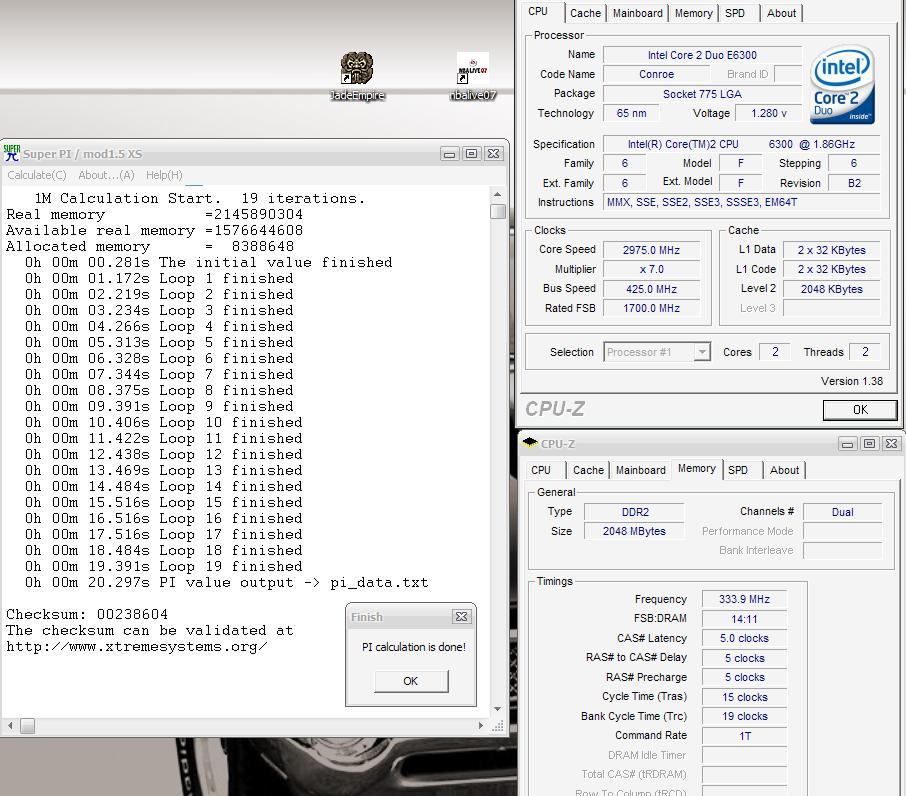
Task: Click the CPU-Z OK button
Action: (x=860, y=410)
